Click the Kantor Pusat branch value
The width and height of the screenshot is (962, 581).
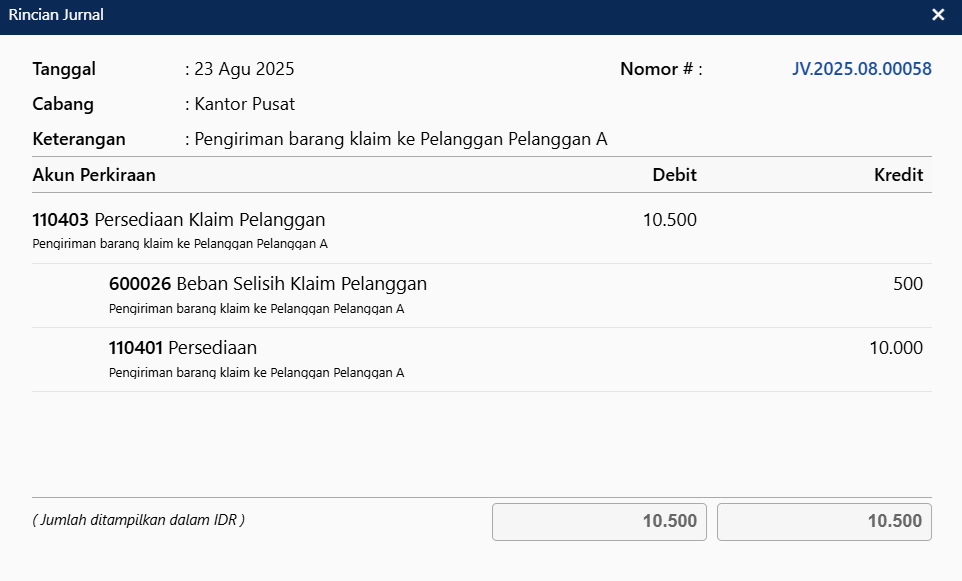[x=244, y=104]
